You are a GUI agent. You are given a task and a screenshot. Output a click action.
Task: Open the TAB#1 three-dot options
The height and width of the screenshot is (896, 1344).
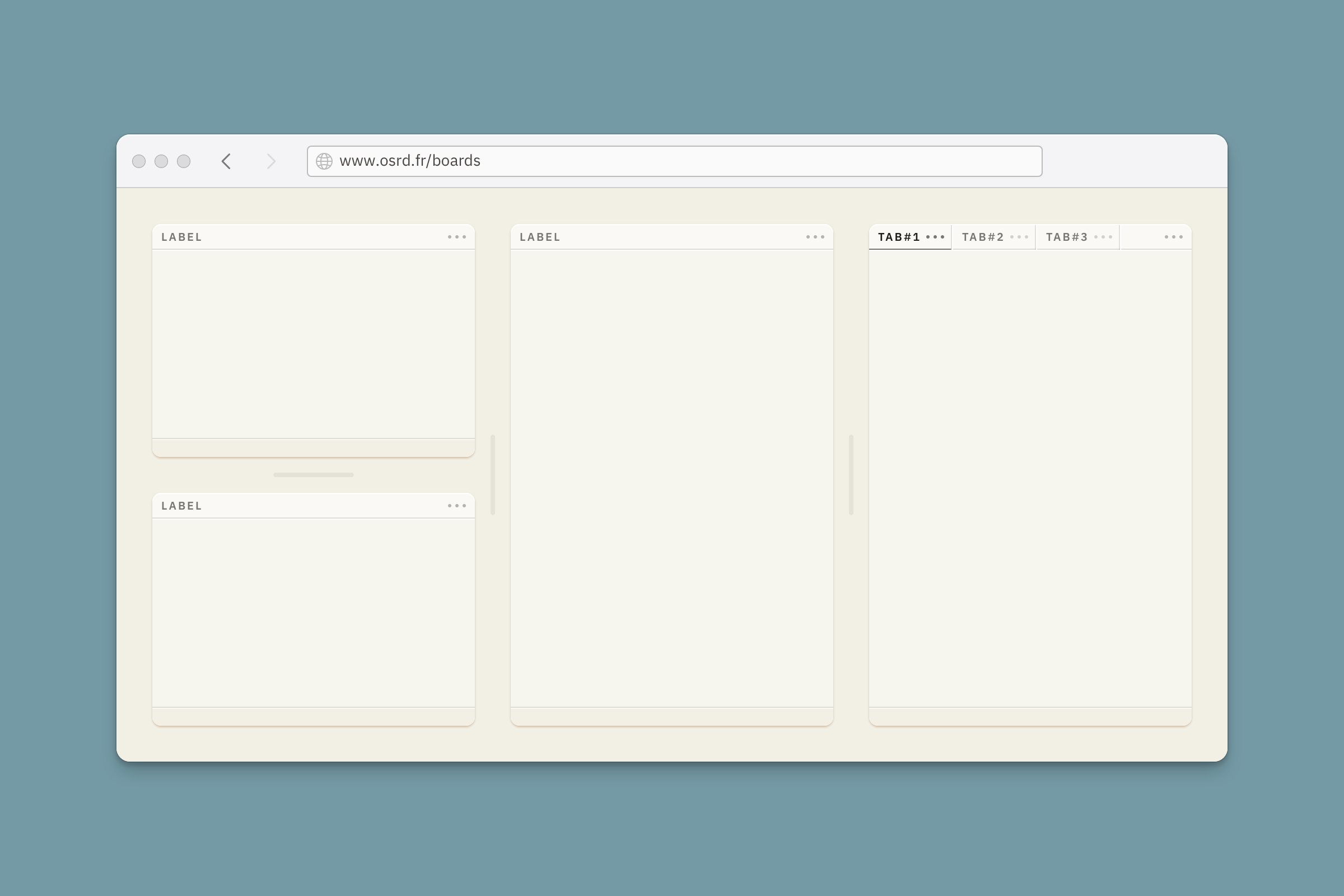tap(935, 237)
